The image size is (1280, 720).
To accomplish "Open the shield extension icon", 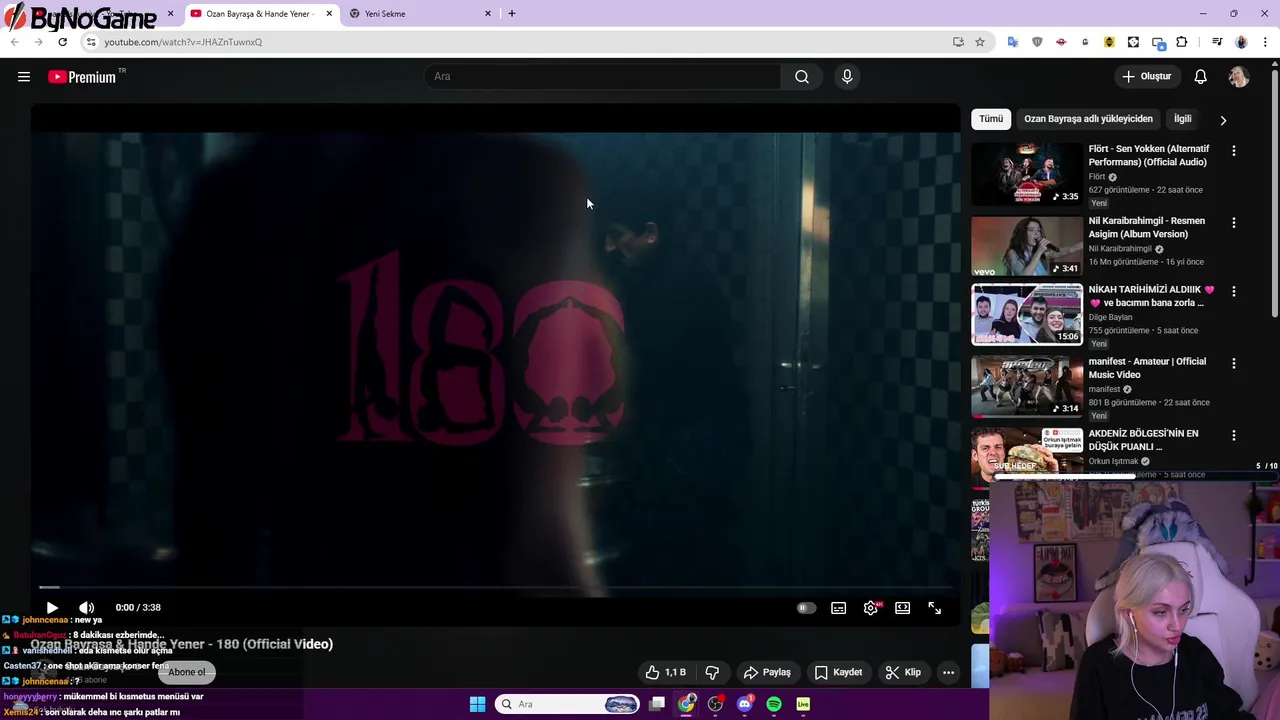I will tap(1037, 42).
